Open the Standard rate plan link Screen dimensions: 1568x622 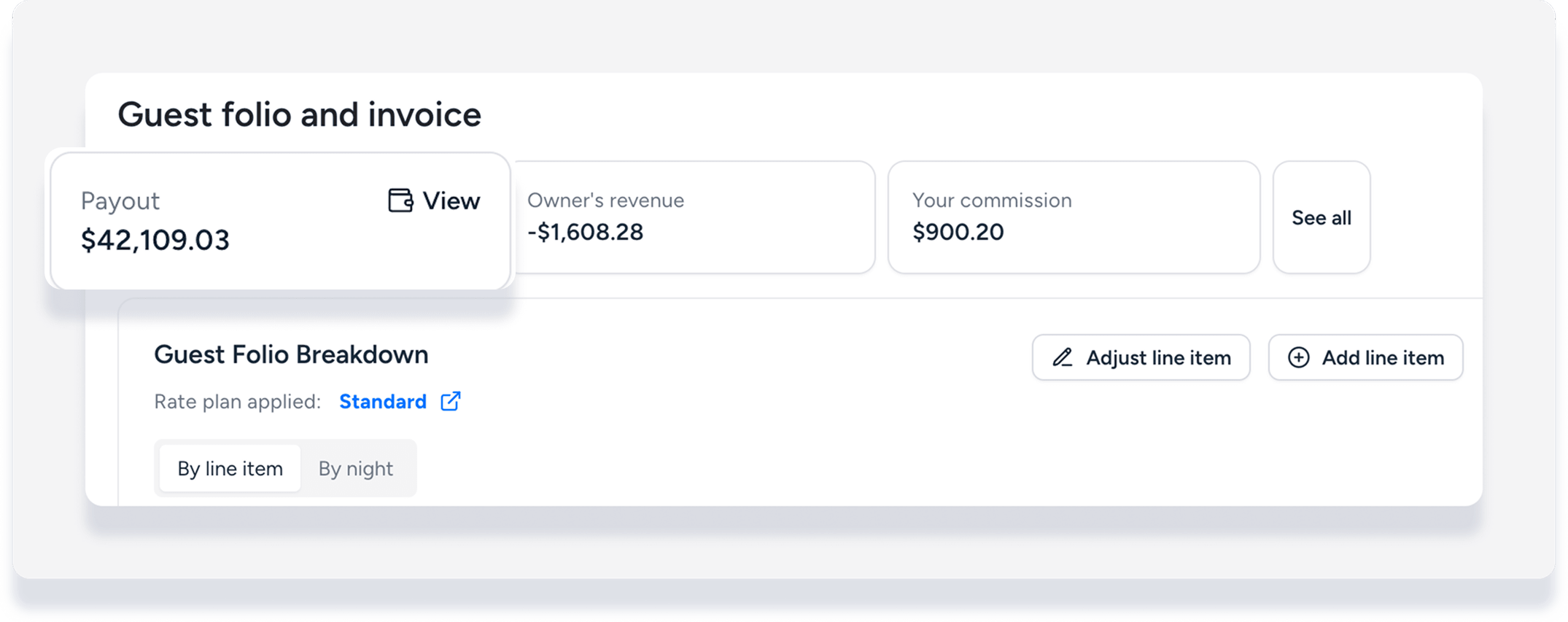pos(383,402)
